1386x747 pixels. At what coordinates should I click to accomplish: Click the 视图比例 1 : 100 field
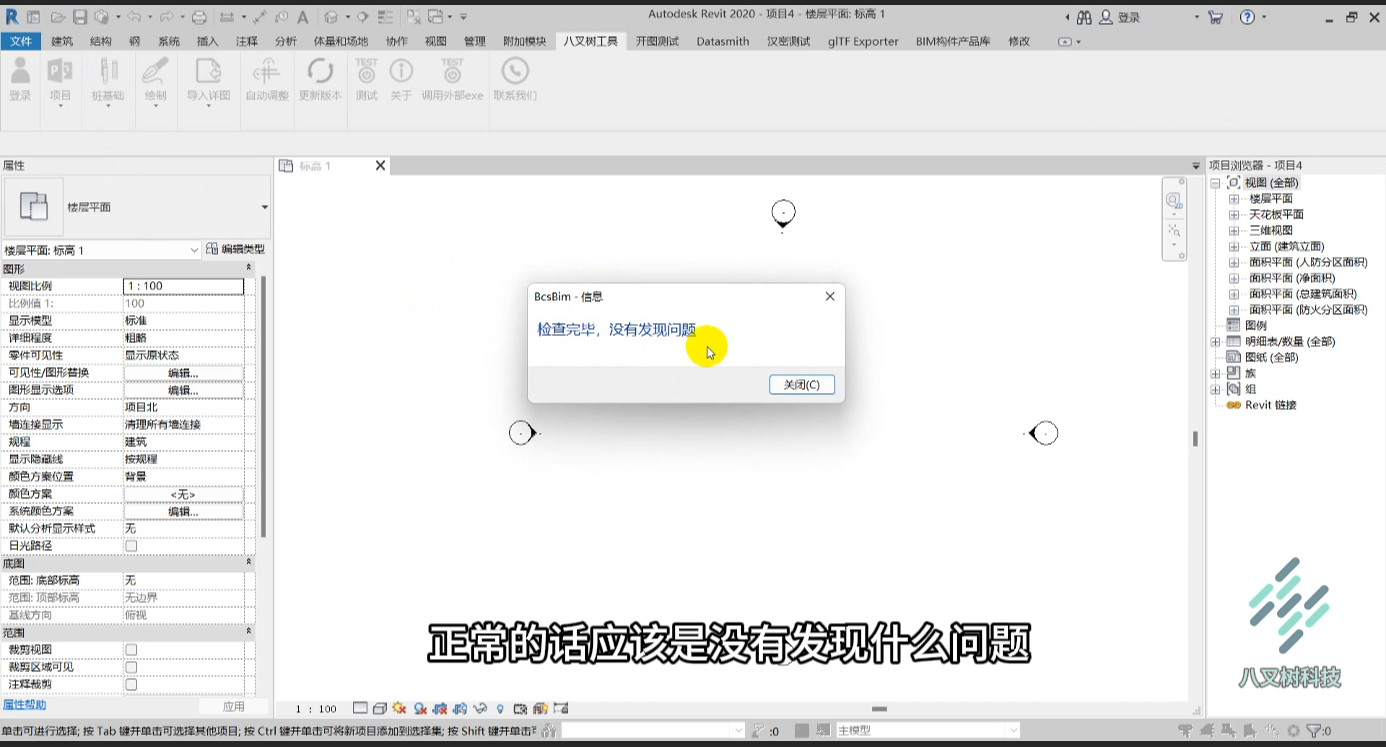point(183,286)
